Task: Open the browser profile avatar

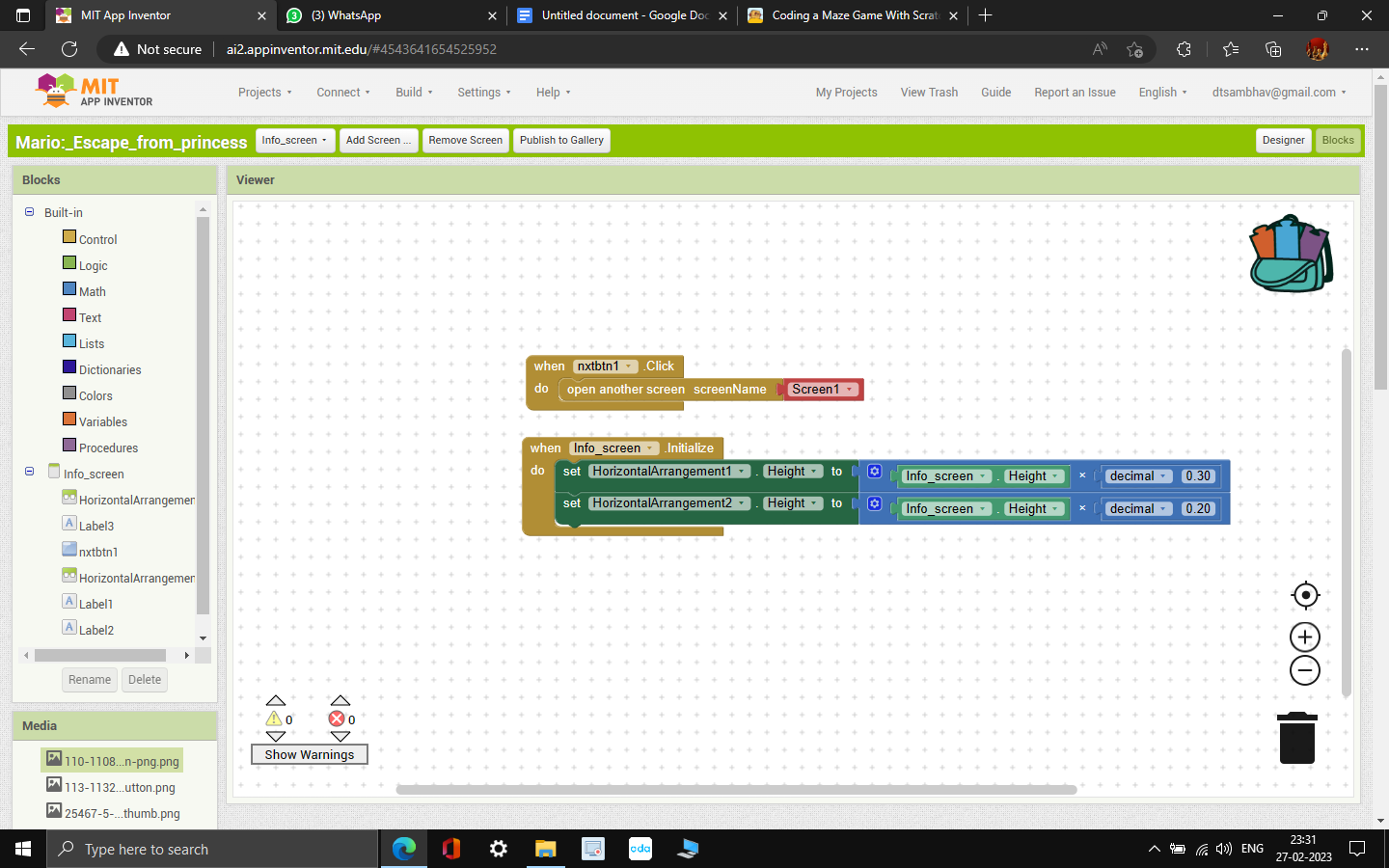Action: tap(1317, 49)
